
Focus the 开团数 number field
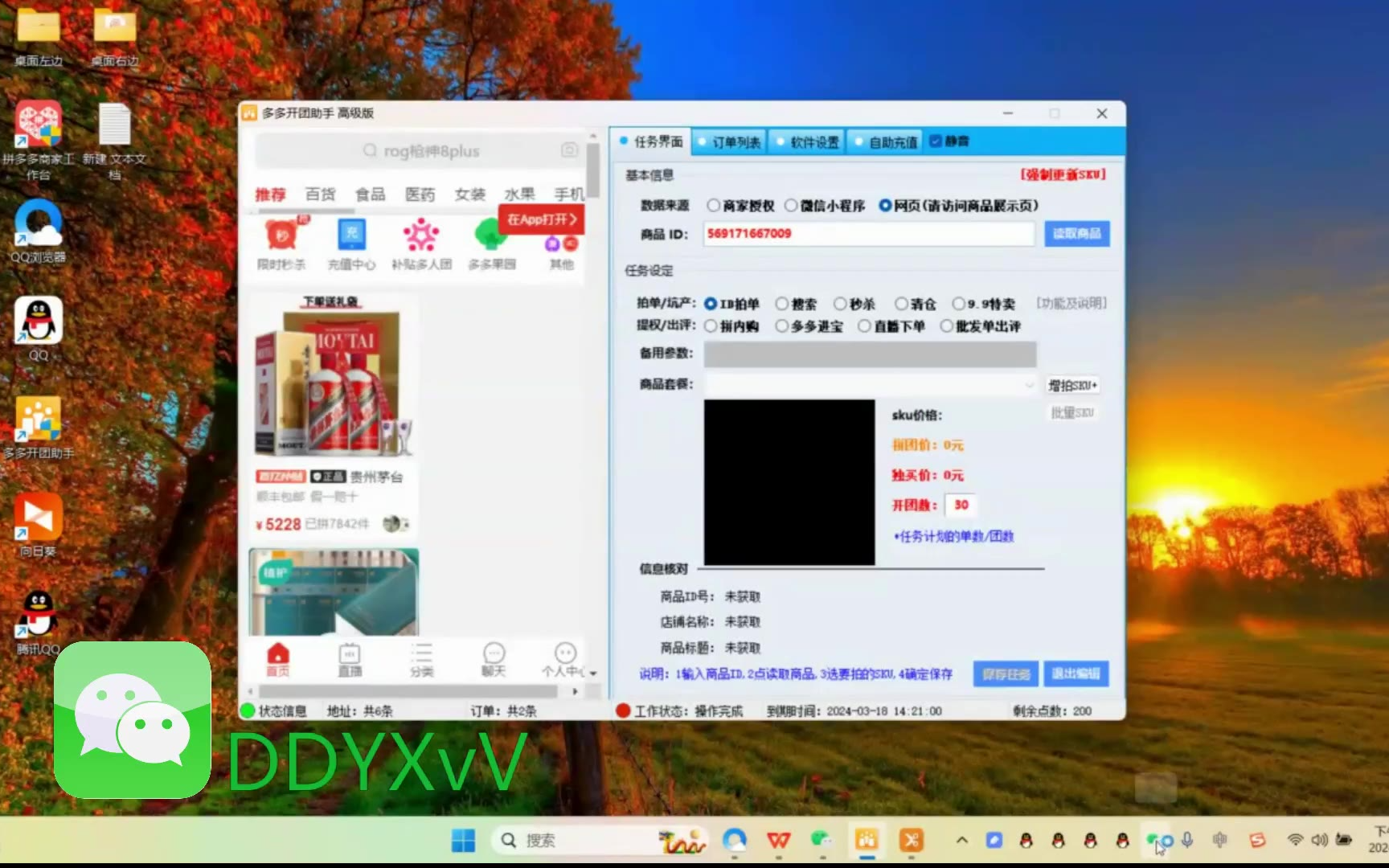click(961, 505)
